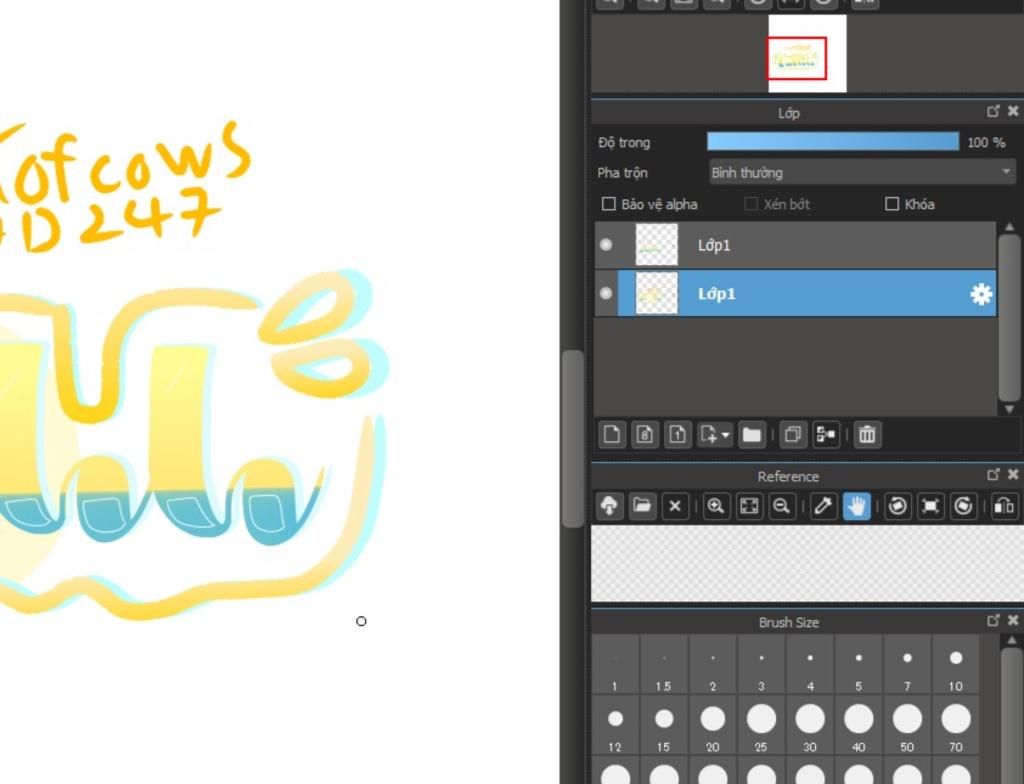Click the highlighted Lớp1 layer thumbnail
Image resolution: width=1024 pixels, height=784 pixels.
657,293
